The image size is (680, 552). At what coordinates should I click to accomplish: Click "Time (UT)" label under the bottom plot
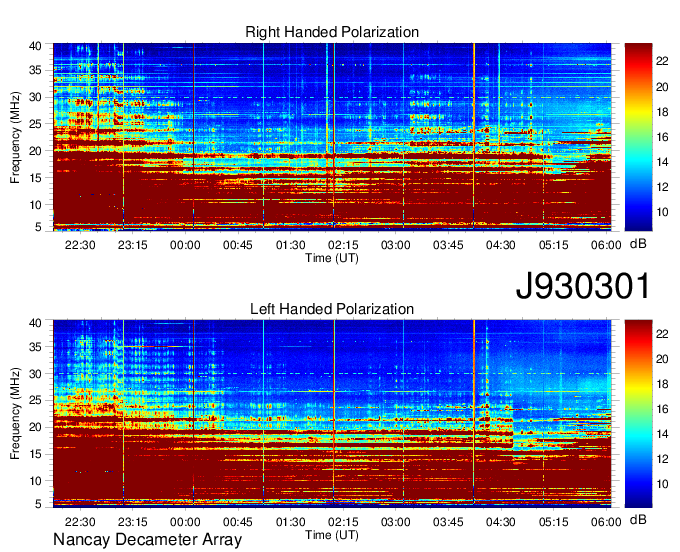coord(332,535)
